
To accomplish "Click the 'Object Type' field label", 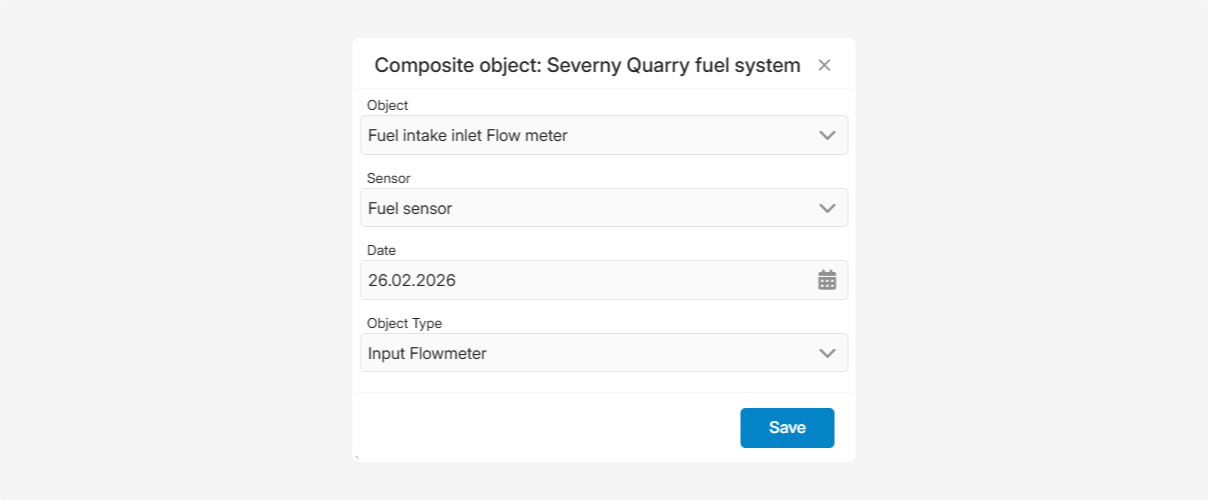I will point(404,323).
